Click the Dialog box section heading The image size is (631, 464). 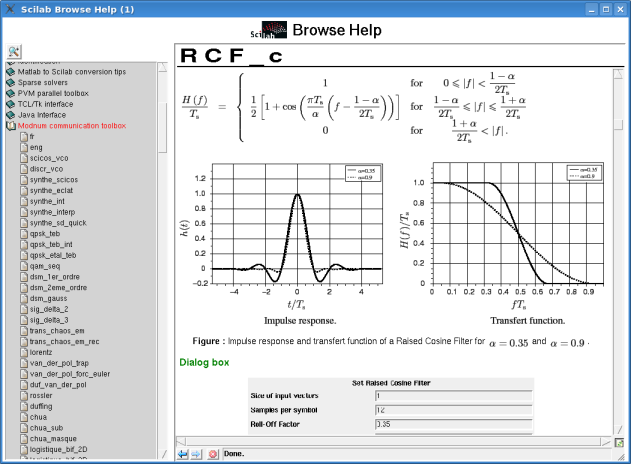(x=204, y=363)
